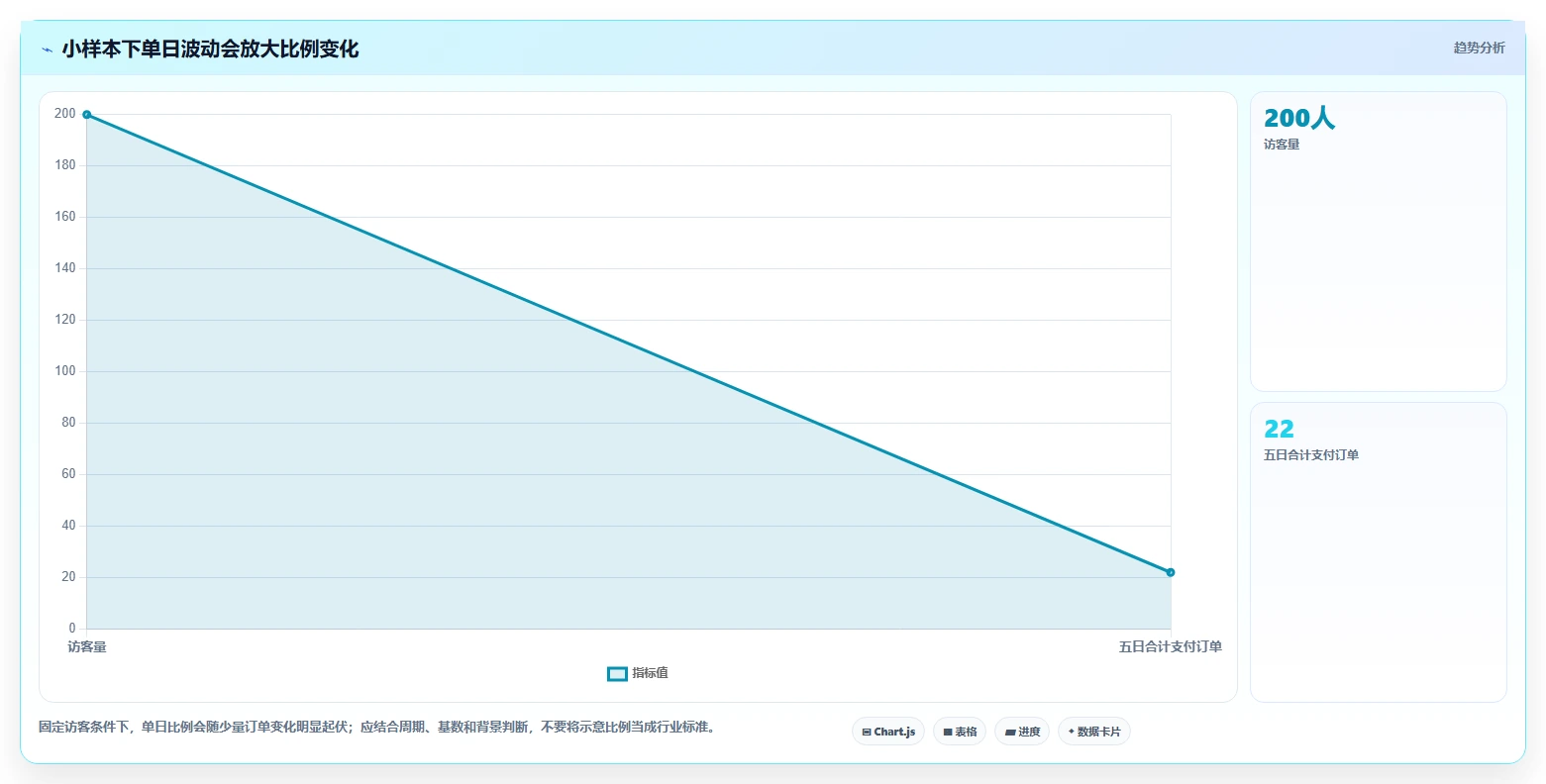Screen dimensions: 1546x784
Task: Select the 数据卡片 chip
Action: click(1094, 732)
